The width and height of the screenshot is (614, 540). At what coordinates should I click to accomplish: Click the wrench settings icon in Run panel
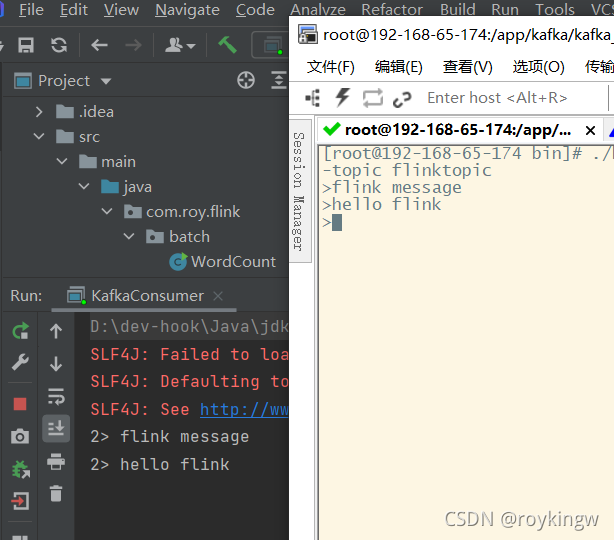(x=20, y=362)
